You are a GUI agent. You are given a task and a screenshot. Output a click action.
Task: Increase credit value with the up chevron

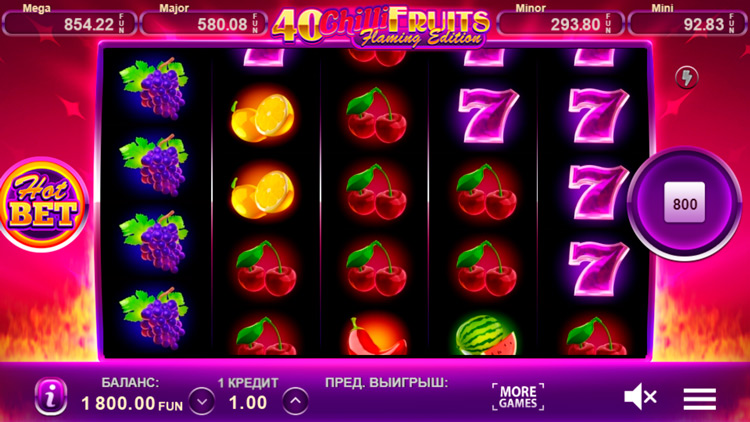click(295, 401)
